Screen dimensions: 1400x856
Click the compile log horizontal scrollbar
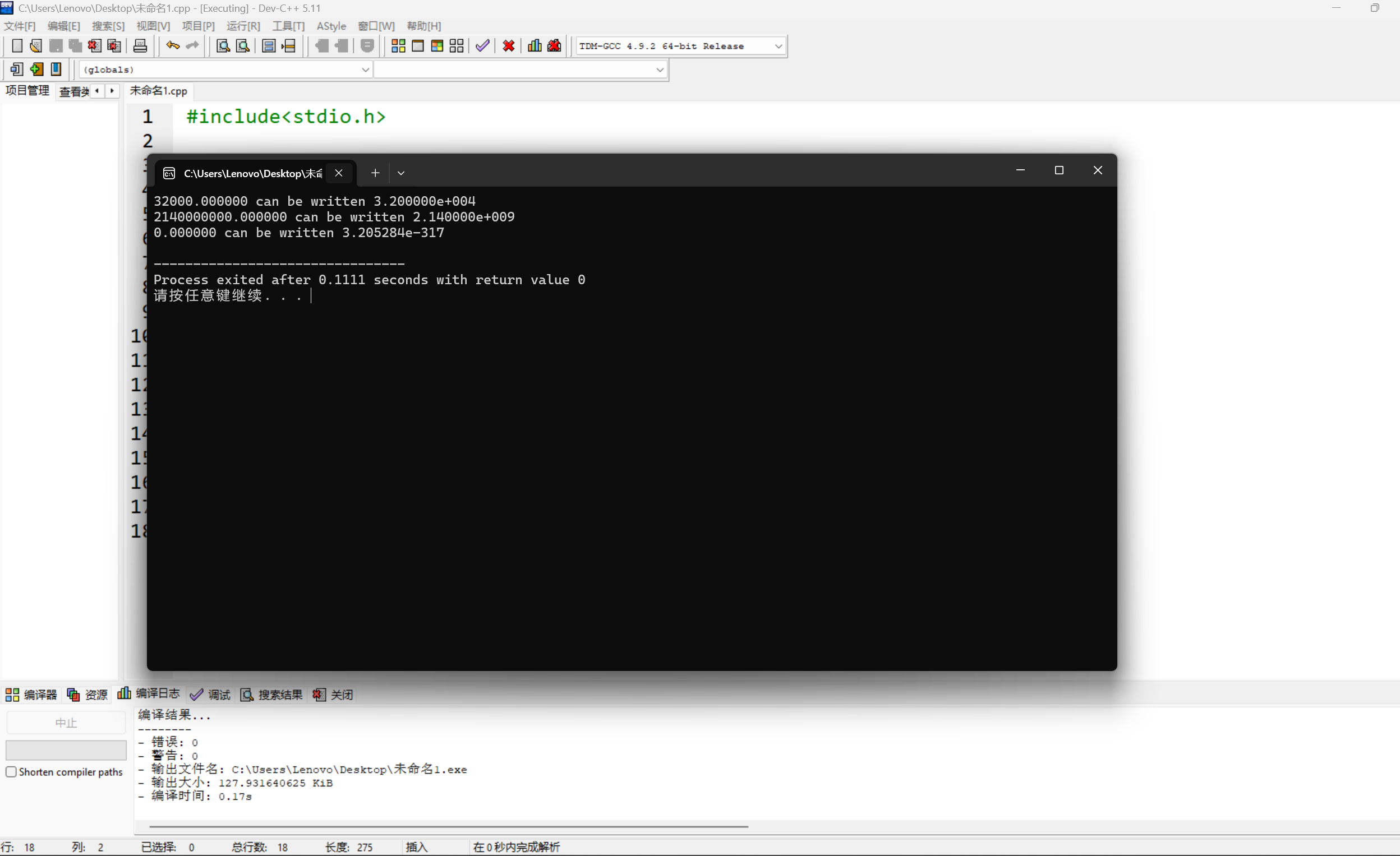[448, 826]
